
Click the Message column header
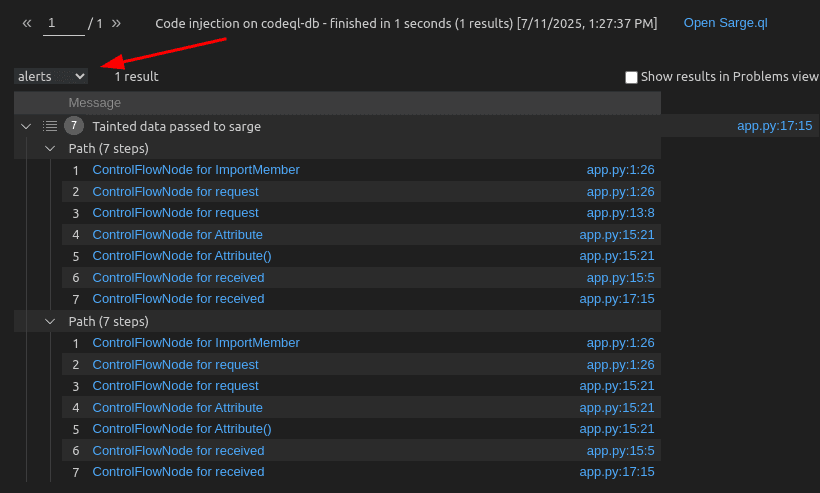[95, 103]
